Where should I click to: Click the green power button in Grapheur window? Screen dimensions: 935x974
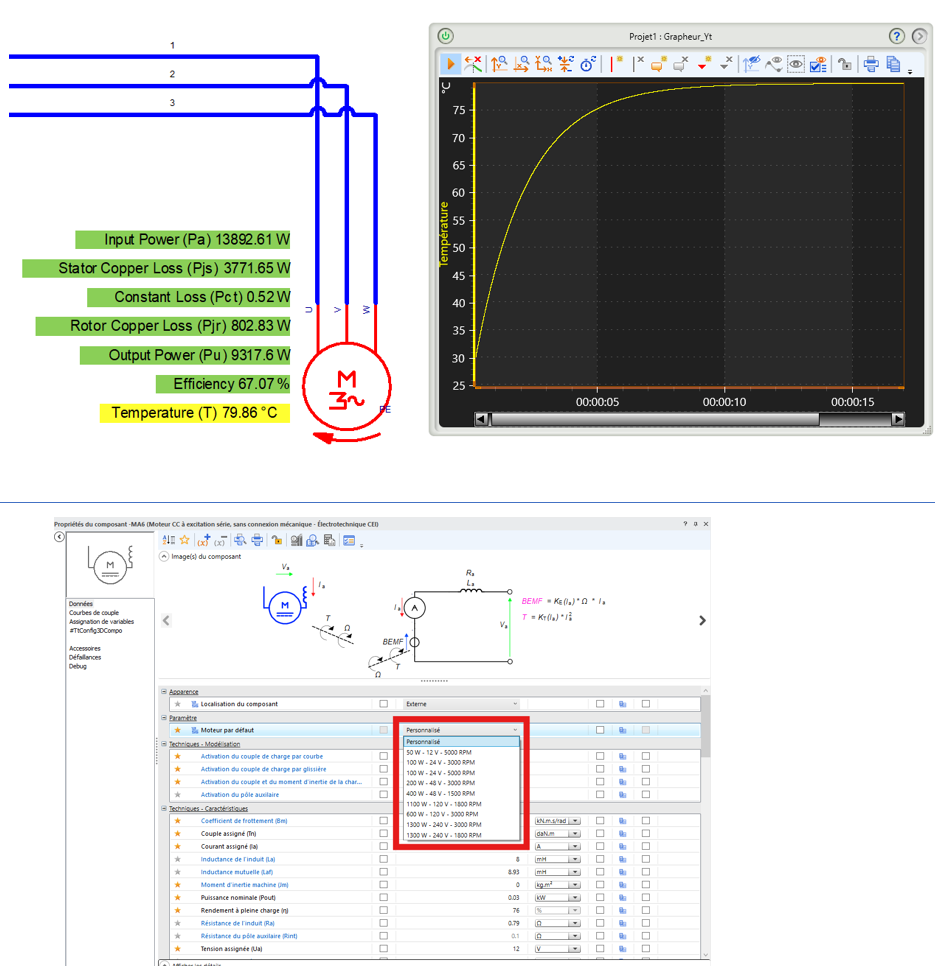coord(446,36)
